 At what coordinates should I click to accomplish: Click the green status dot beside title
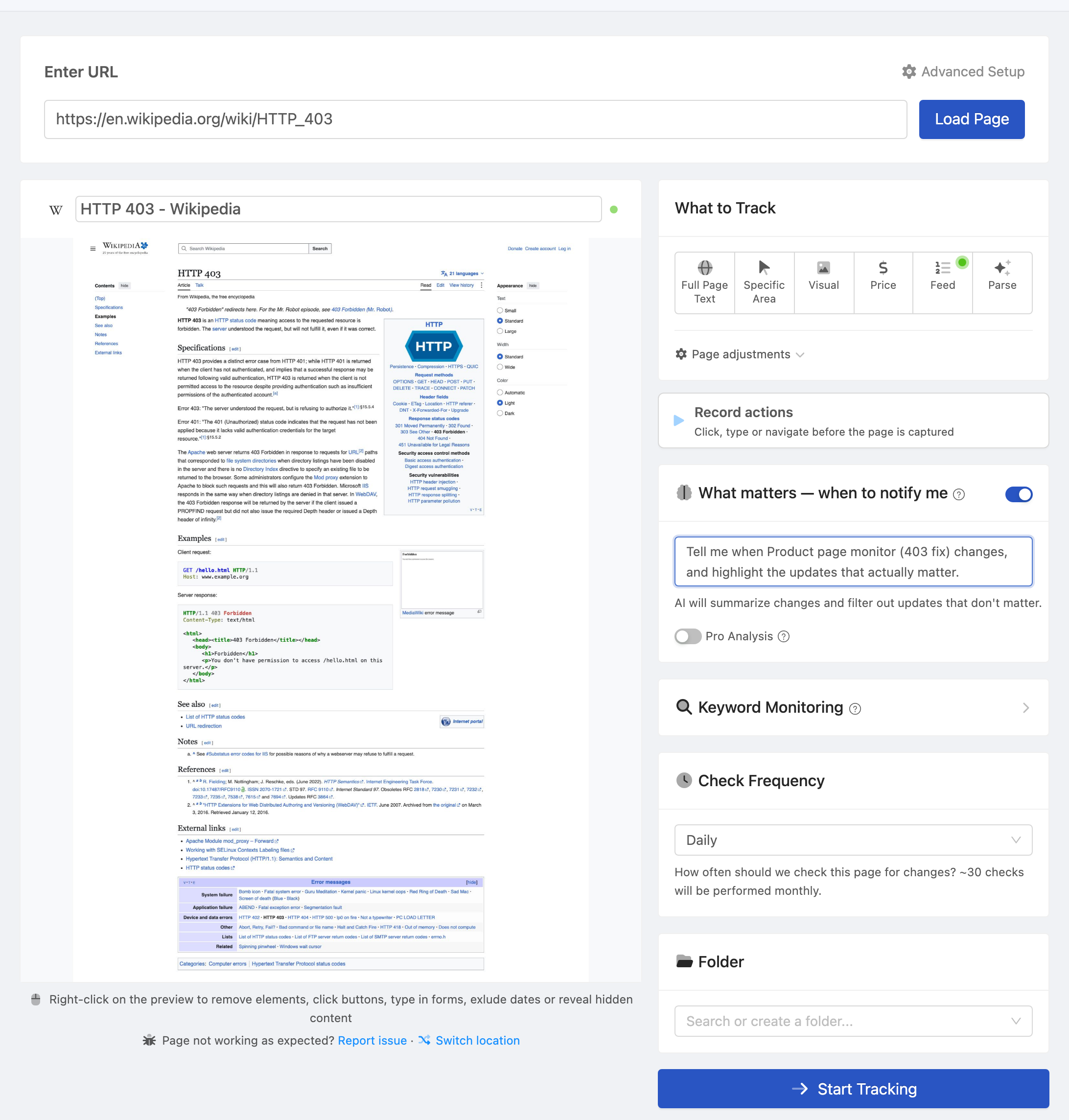pos(614,210)
